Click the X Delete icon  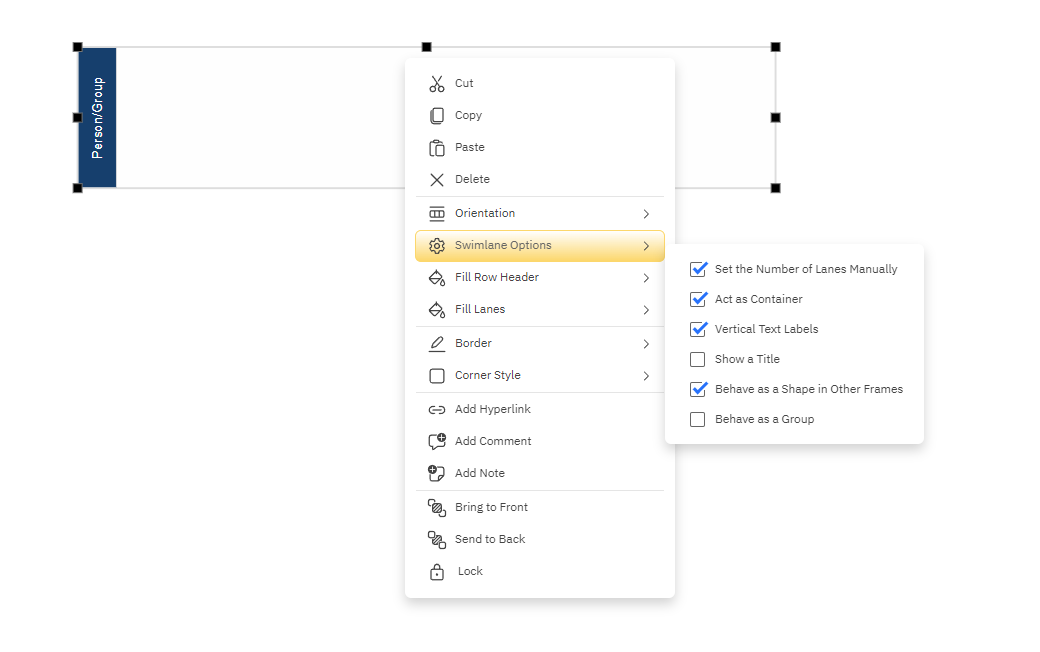[x=437, y=180]
